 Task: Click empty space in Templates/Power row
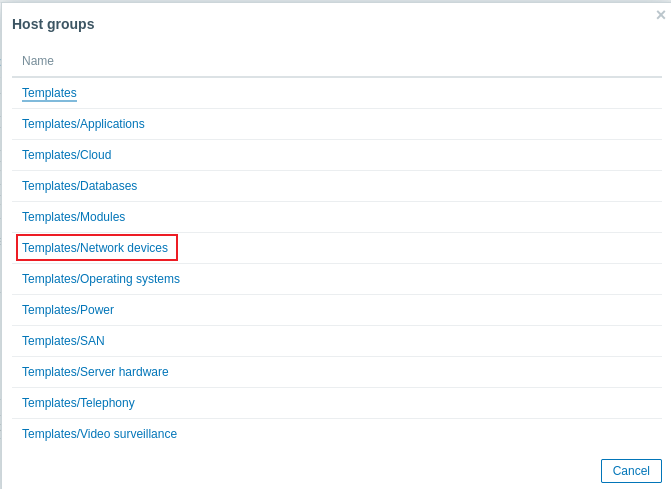click(x=385, y=310)
